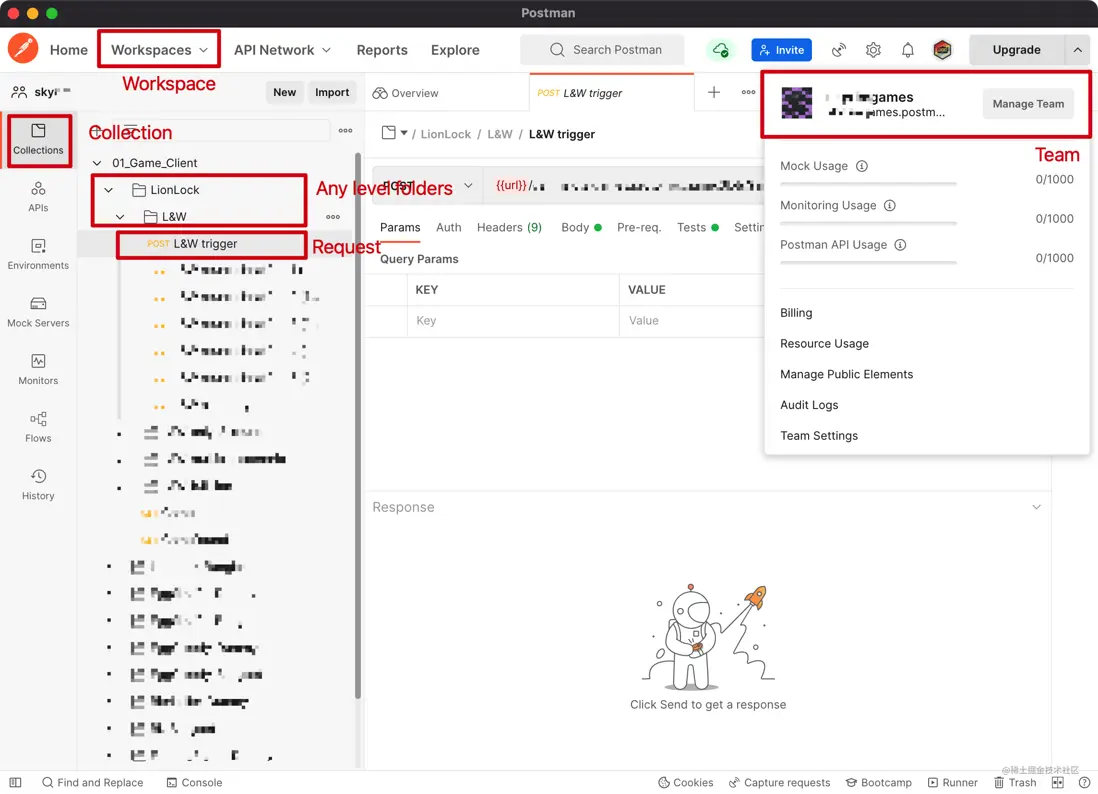Open L&W folder three-dot options

pyautogui.click(x=333, y=216)
